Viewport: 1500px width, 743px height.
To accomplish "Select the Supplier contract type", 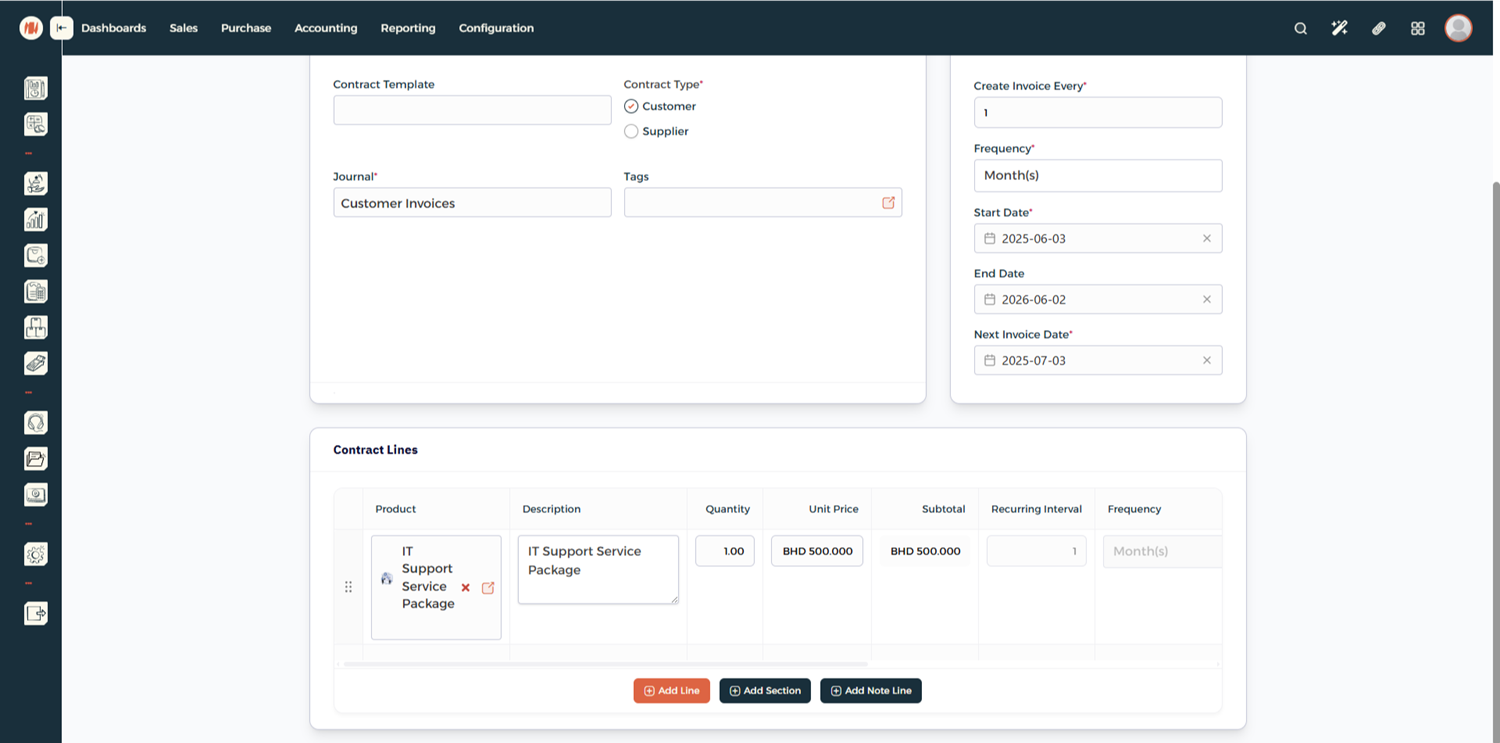I will point(631,131).
